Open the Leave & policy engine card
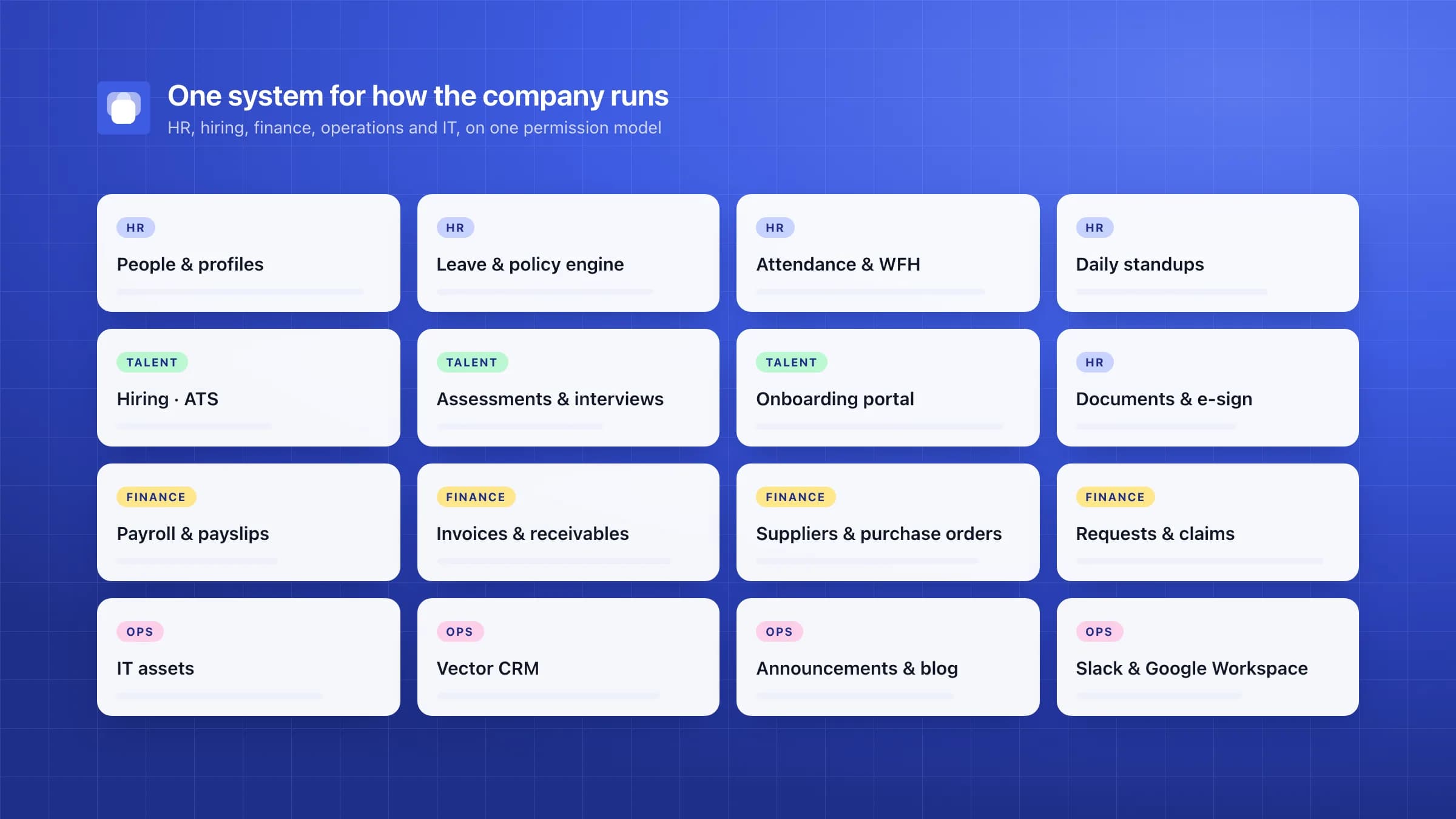The width and height of the screenshot is (1456, 819). tap(568, 253)
